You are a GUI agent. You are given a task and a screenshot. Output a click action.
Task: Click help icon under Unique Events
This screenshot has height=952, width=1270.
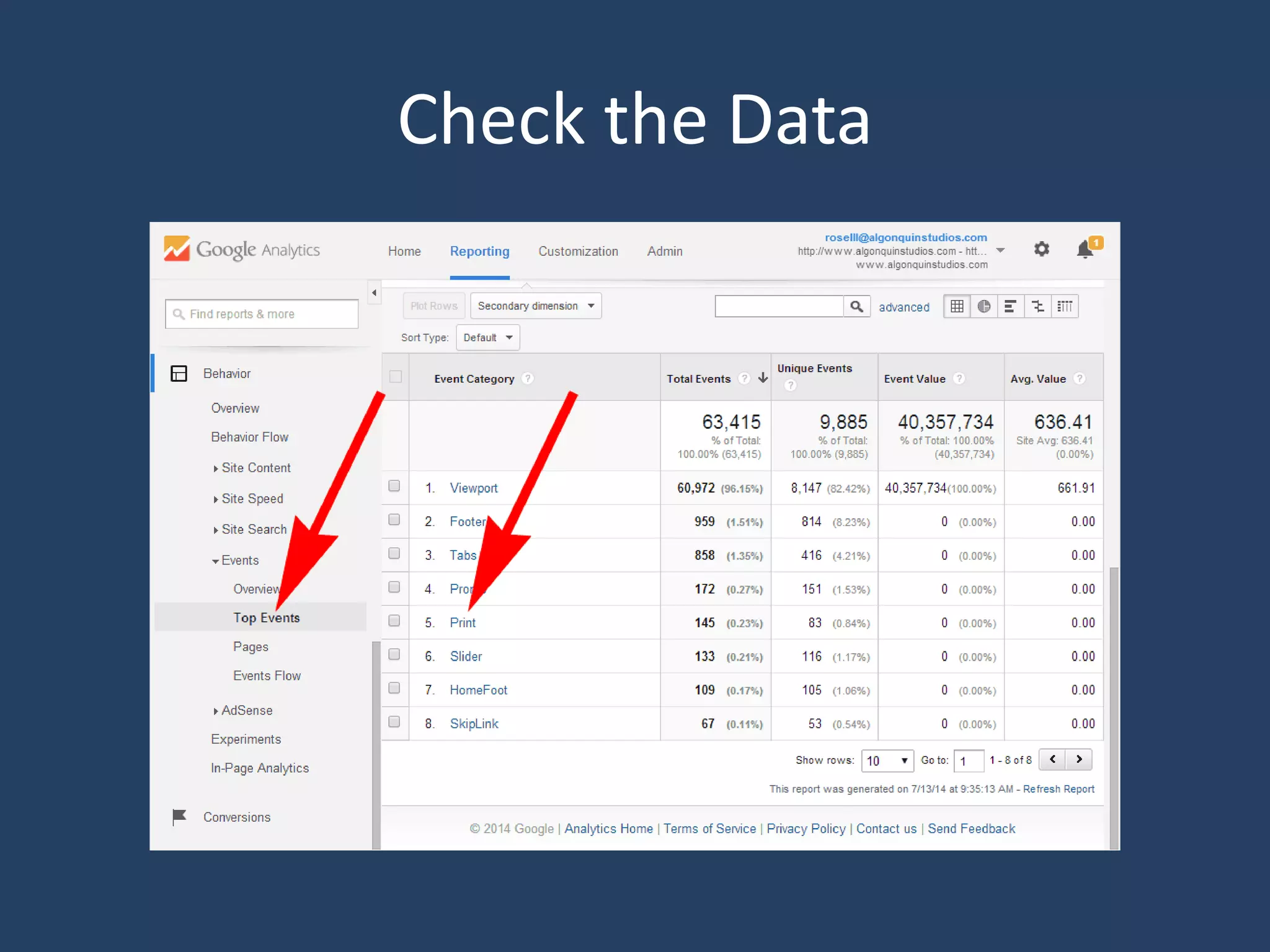tap(790, 386)
